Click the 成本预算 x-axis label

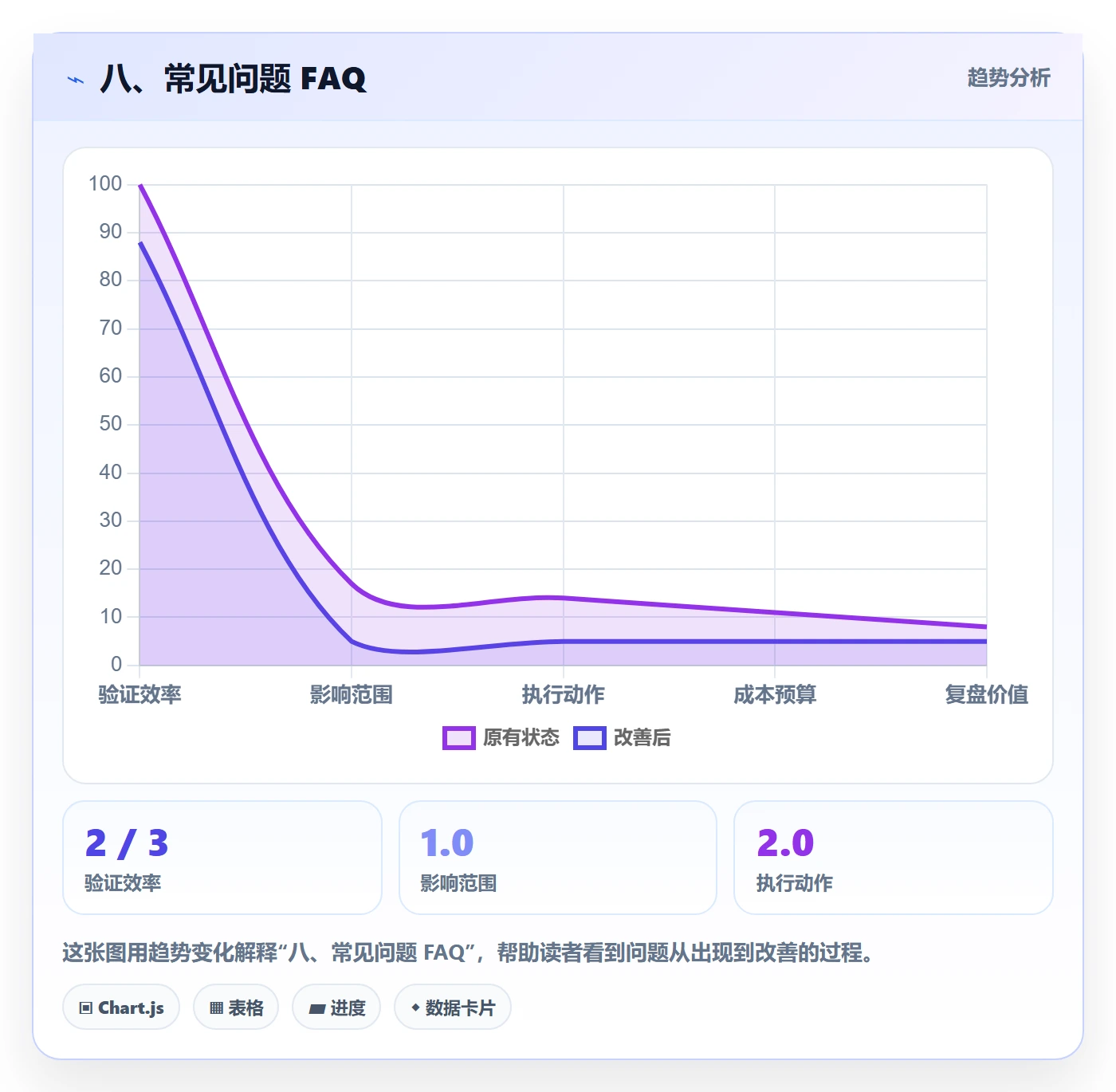[775, 695]
